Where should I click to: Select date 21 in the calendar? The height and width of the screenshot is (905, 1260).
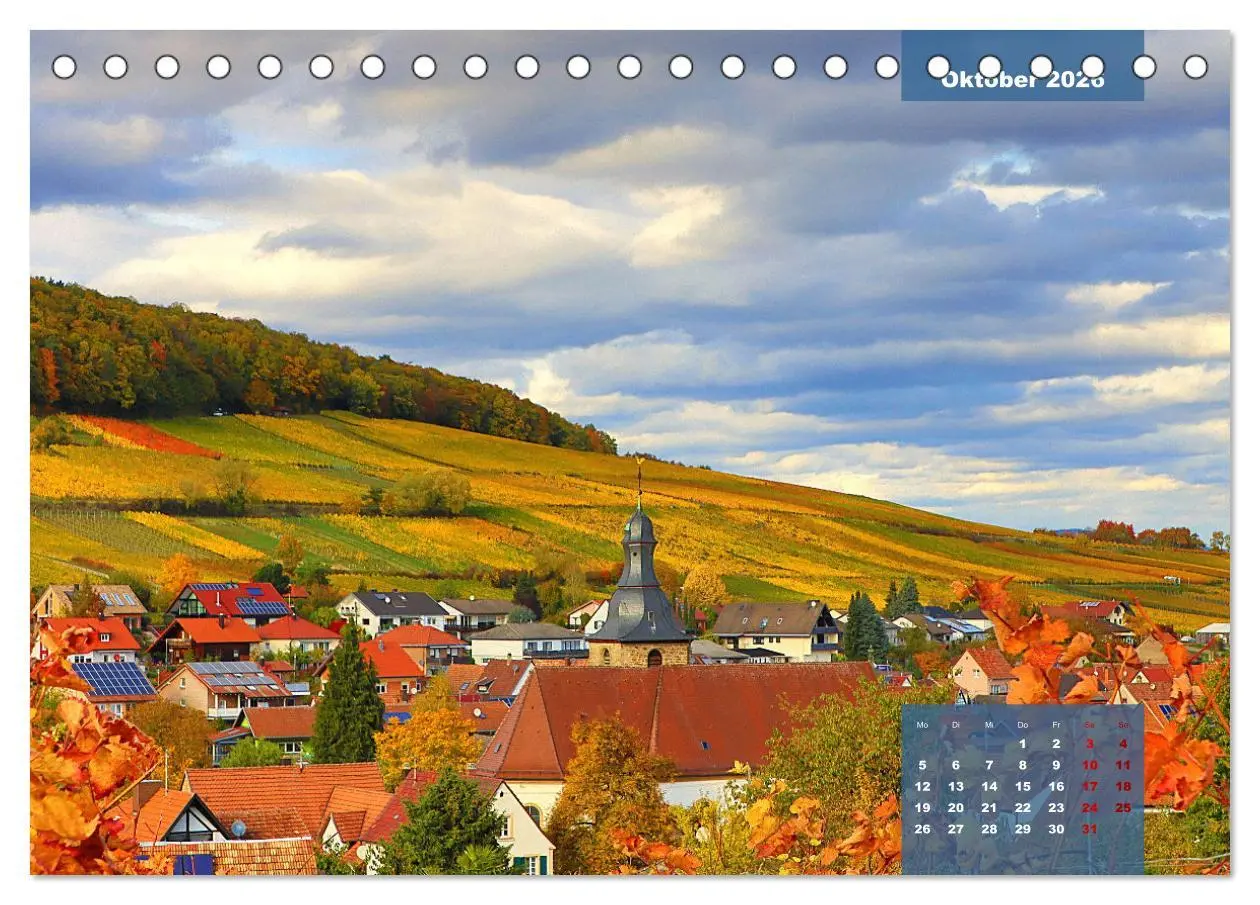click(989, 808)
